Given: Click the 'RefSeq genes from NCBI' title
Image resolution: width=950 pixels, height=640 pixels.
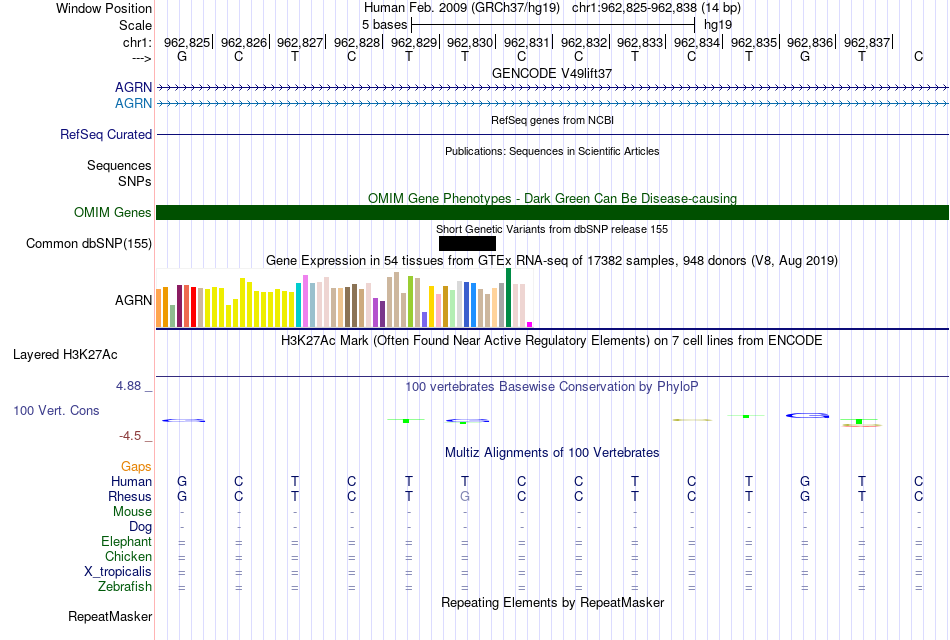Looking at the screenshot, I should click(552, 120).
